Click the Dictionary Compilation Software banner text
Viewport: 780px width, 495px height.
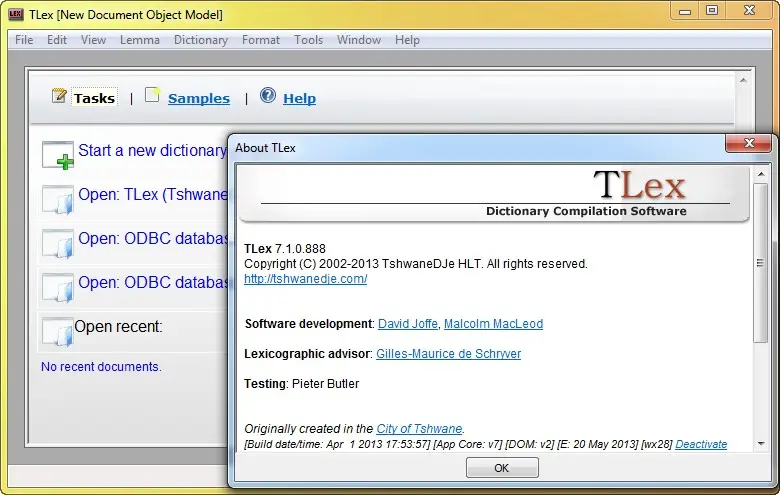pos(586,211)
